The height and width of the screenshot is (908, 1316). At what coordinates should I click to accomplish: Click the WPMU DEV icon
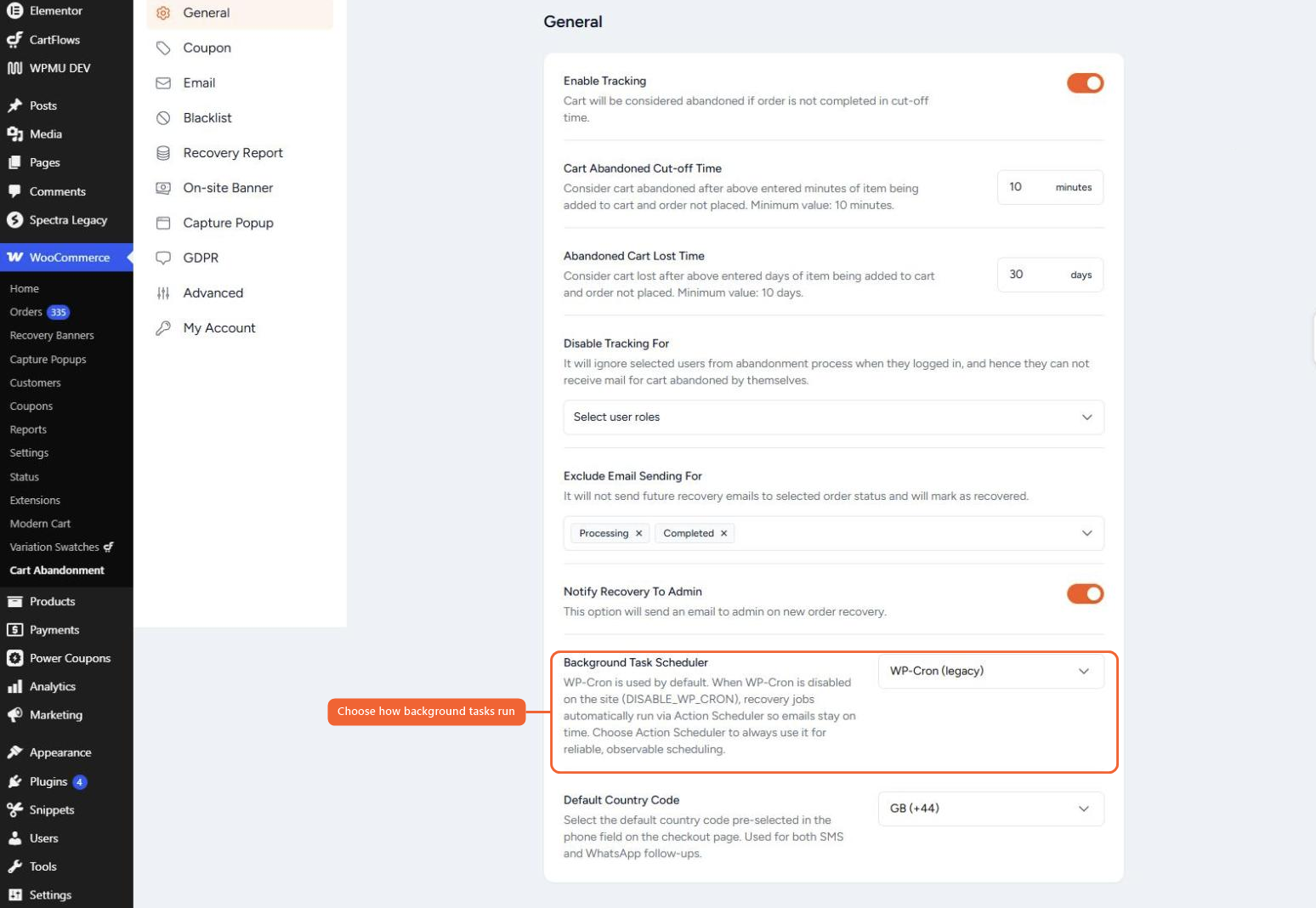pyautogui.click(x=14, y=68)
